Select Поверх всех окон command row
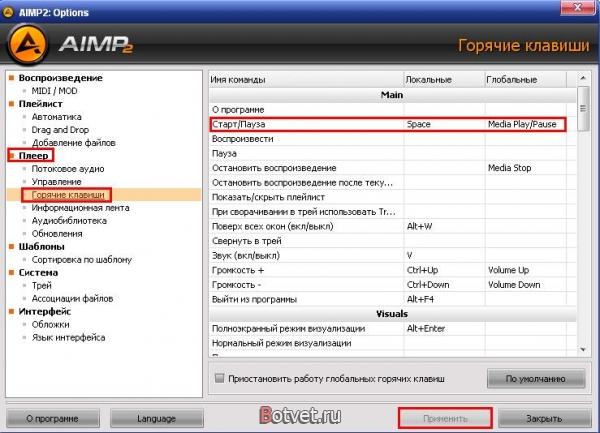 tap(393, 226)
